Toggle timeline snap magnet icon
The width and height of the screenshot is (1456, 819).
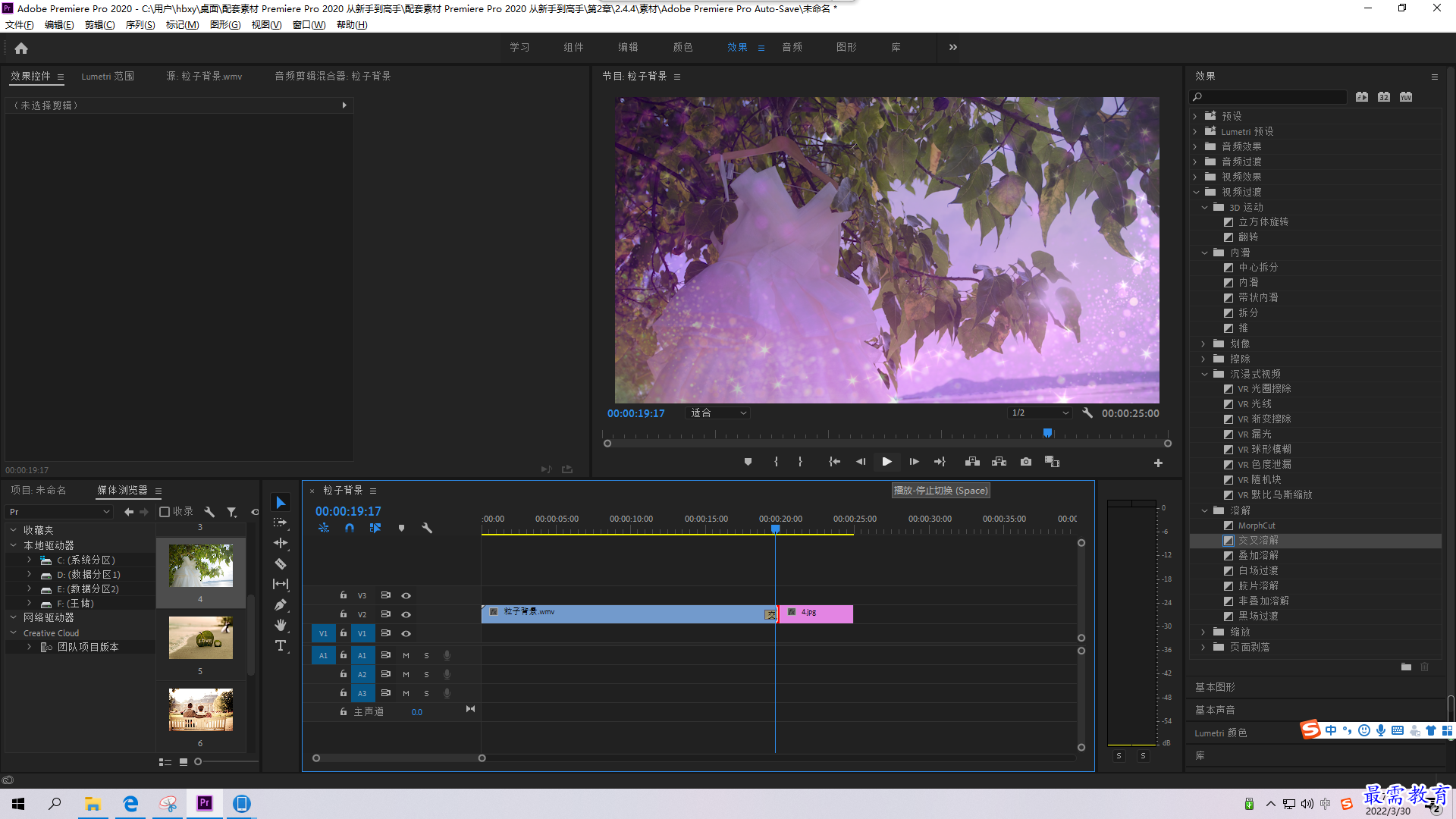[x=350, y=528]
